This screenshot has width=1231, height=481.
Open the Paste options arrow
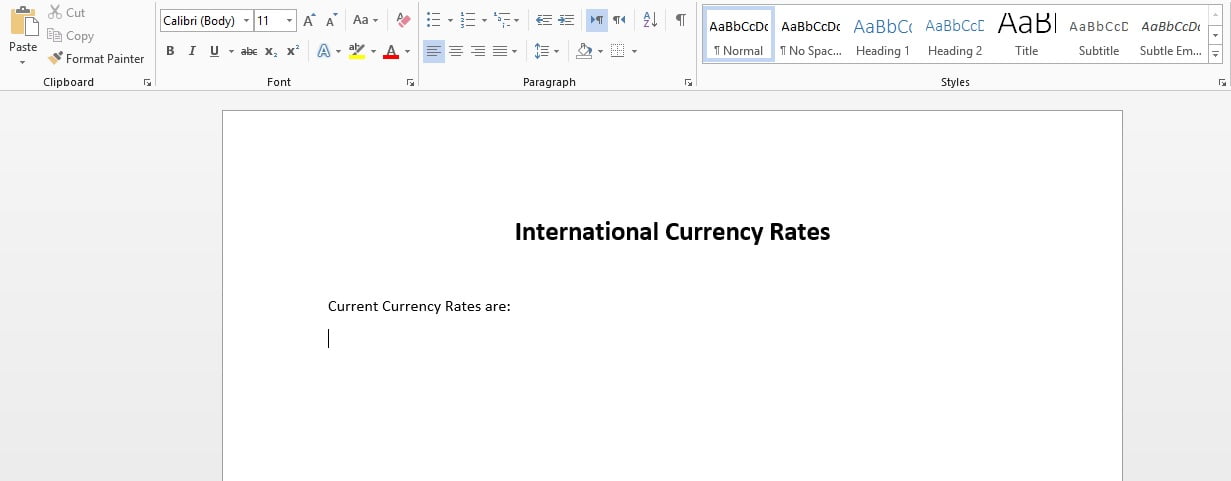(22, 62)
